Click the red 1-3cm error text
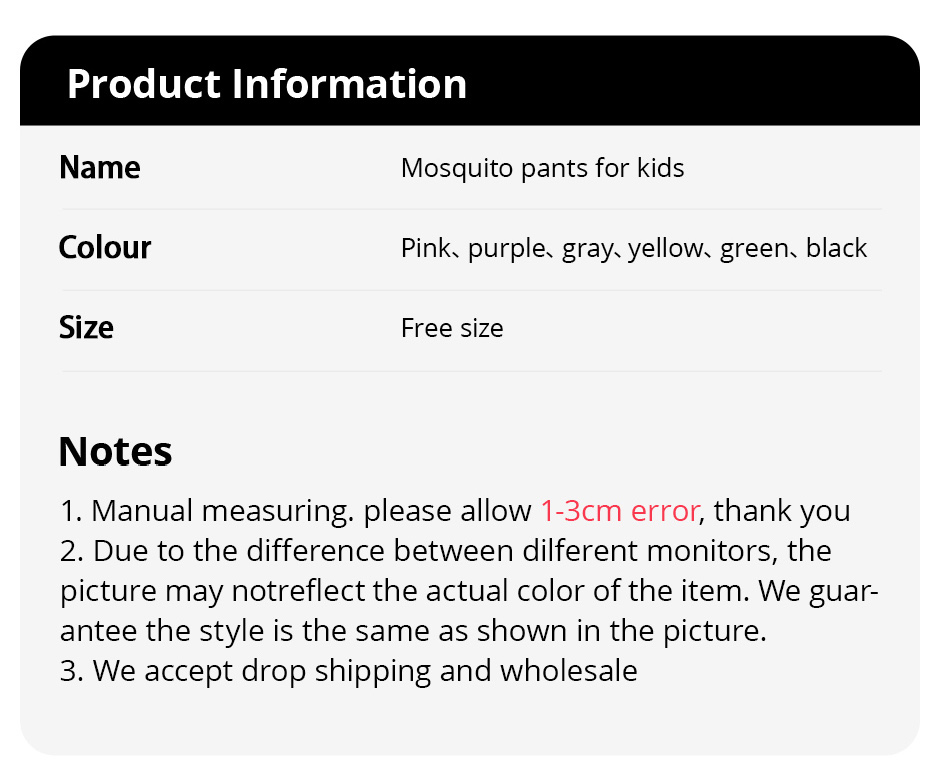940x768 pixels. coord(620,511)
